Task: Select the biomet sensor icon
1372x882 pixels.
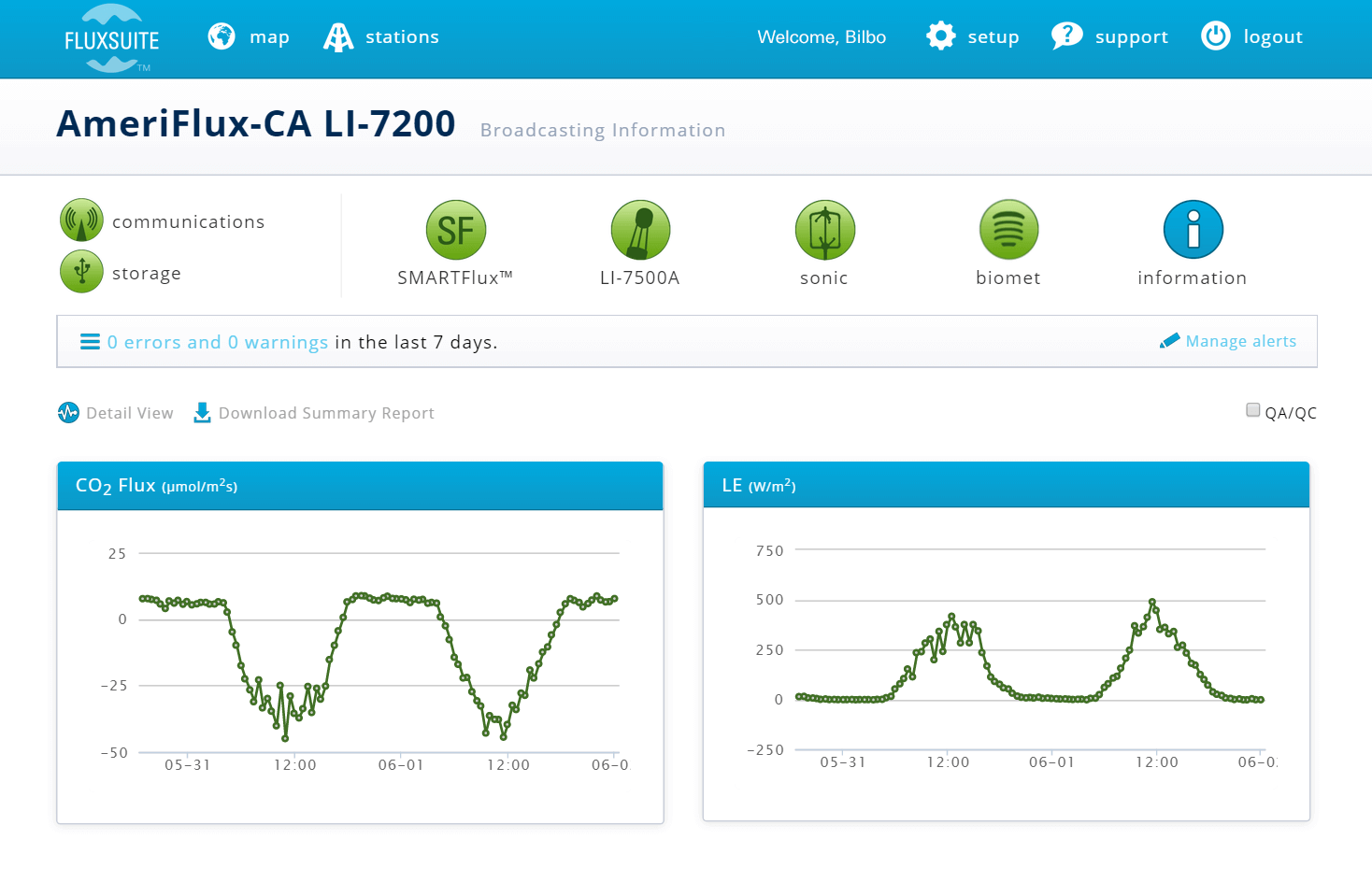Action: pyautogui.click(x=1008, y=230)
